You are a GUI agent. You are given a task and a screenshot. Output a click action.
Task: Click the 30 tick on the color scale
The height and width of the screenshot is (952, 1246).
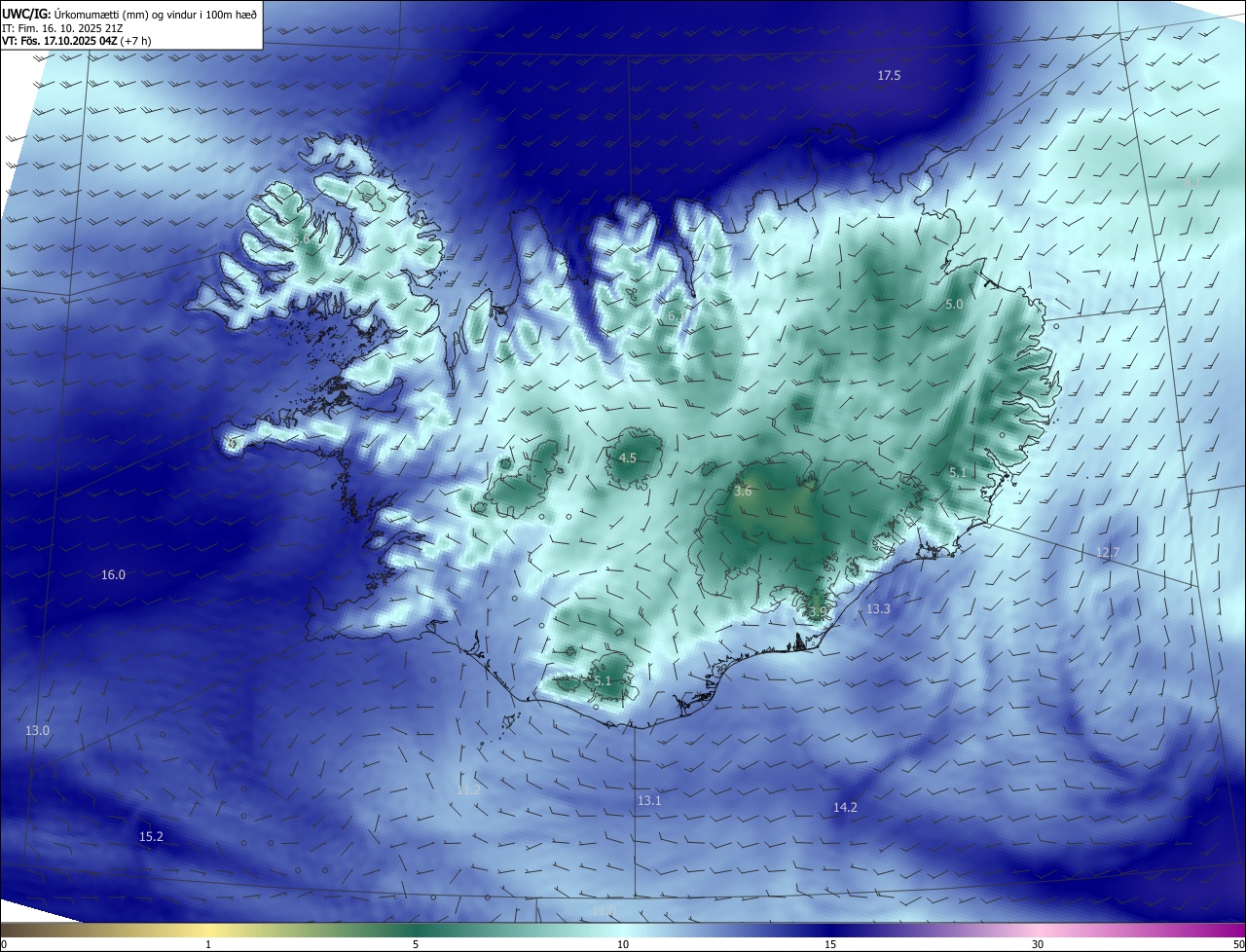[x=1038, y=944]
